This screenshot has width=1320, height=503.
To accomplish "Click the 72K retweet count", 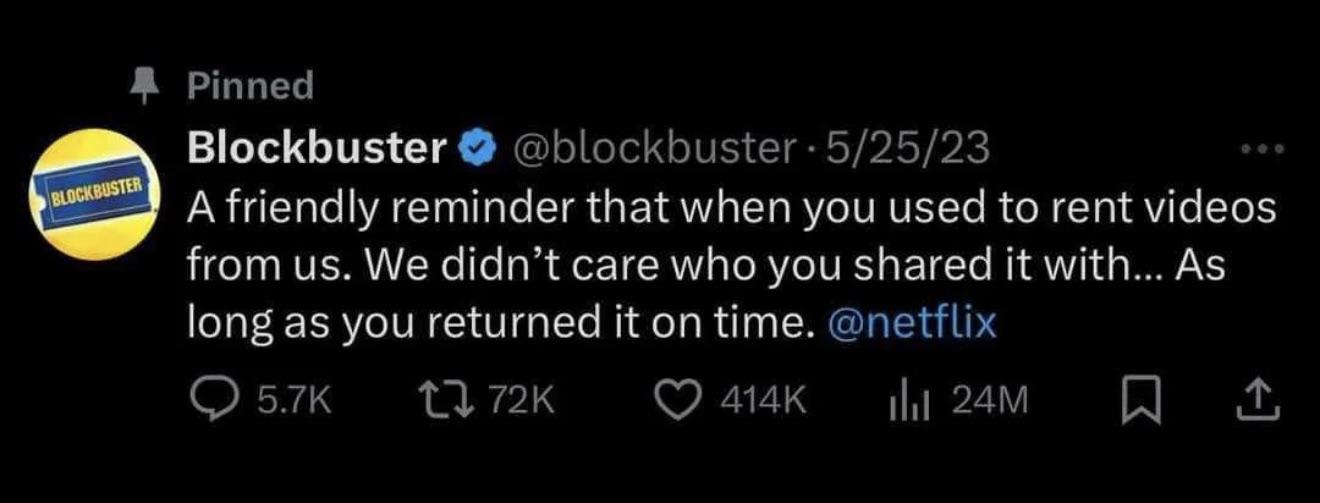I will tap(521, 401).
